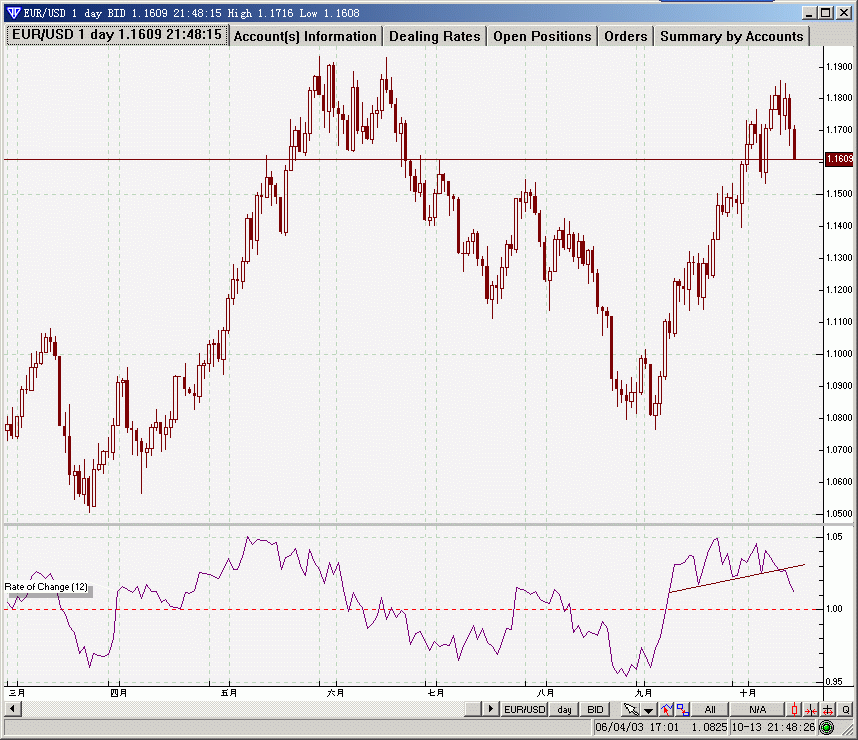The image size is (858, 740).
Task: Click the 0.95 indicator axis label
Action: coord(834,681)
